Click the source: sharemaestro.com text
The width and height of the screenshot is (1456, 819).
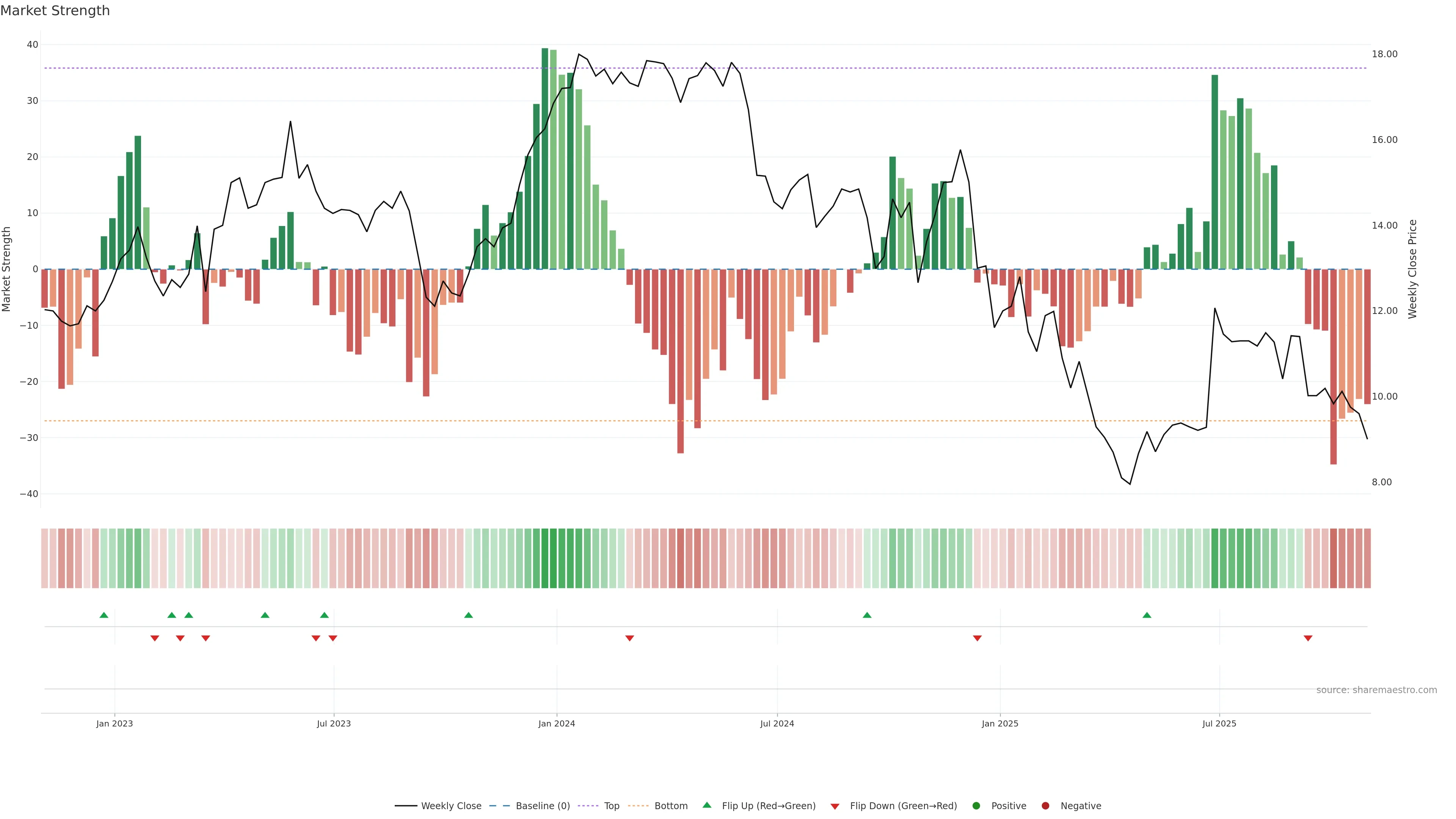1376,690
